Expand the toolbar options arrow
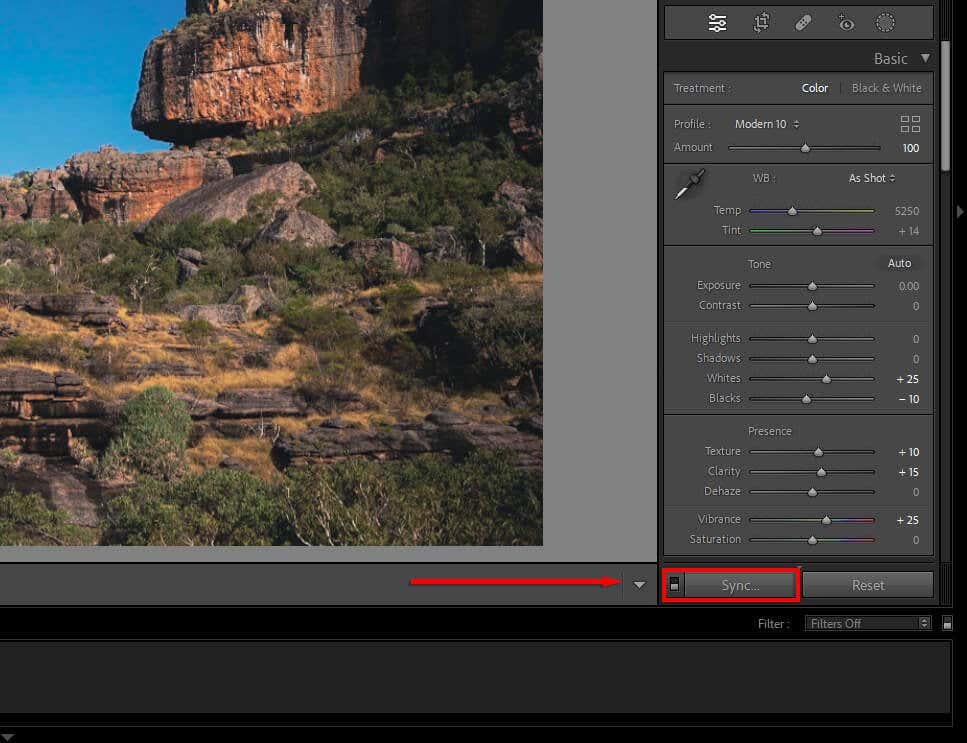 tap(639, 585)
